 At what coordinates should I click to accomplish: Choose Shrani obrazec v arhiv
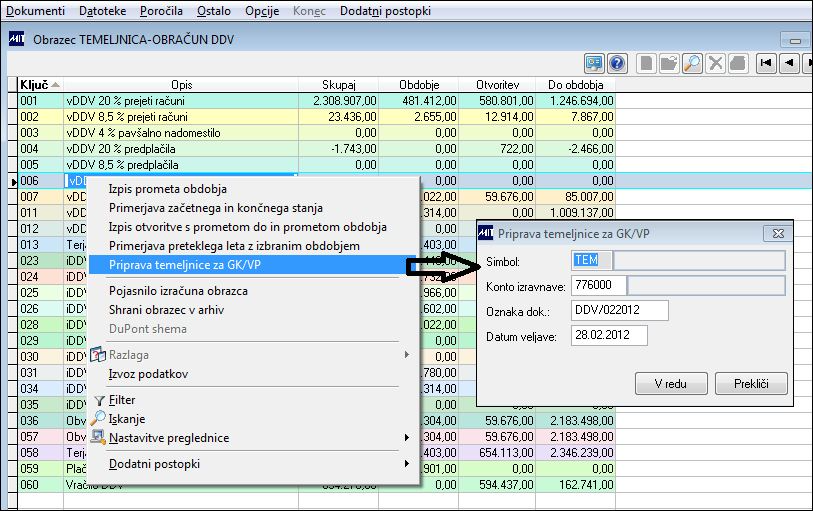[166, 310]
